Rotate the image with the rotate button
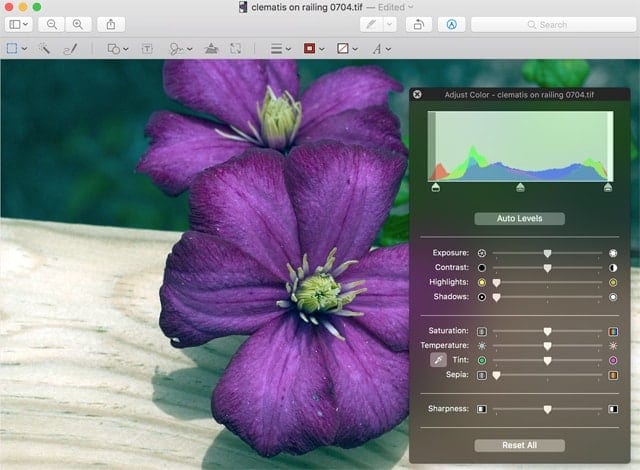Viewport: 640px width, 470px height. pyautogui.click(x=418, y=23)
